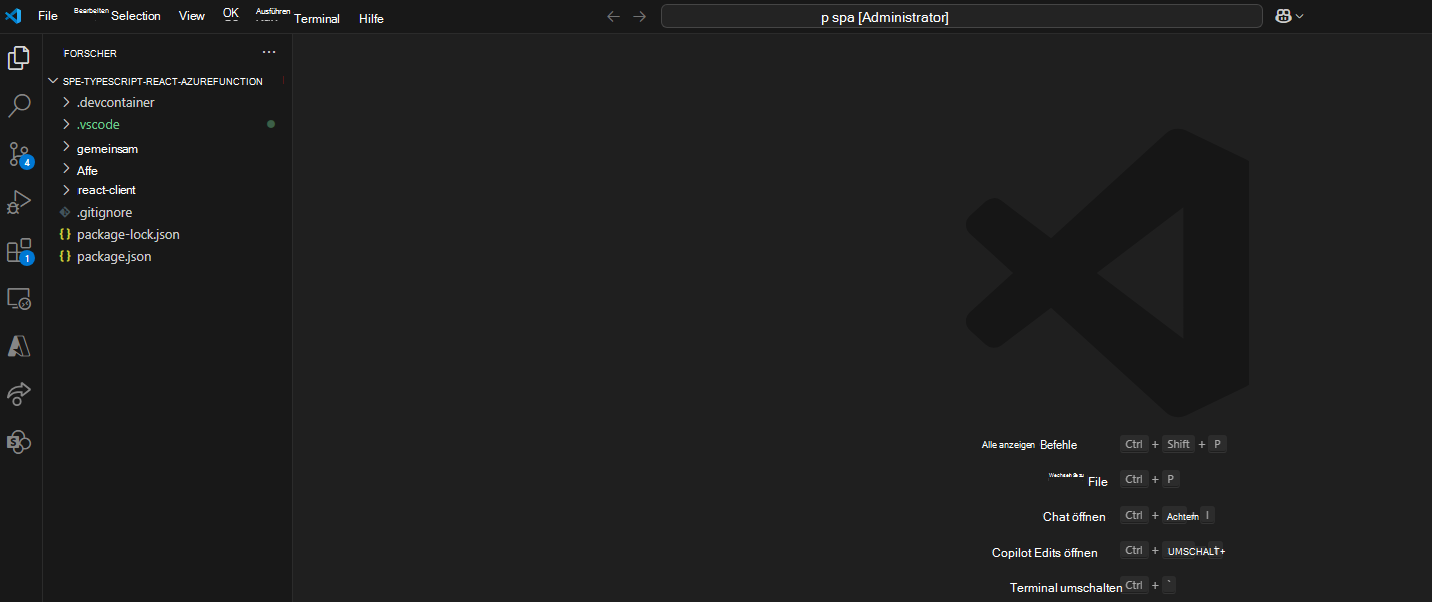
Task: Open the Selection menu
Action: click(x=136, y=16)
